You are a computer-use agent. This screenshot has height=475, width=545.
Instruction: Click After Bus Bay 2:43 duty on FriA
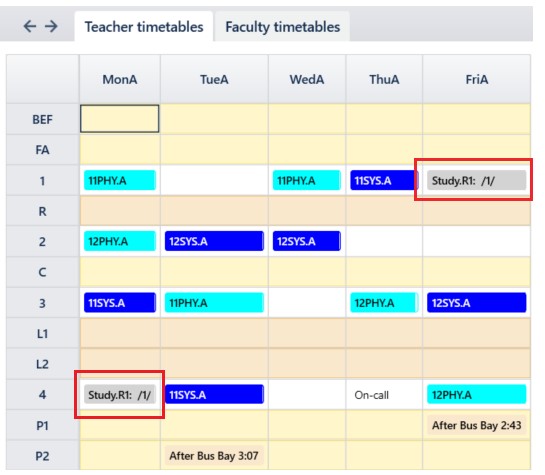point(476,425)
